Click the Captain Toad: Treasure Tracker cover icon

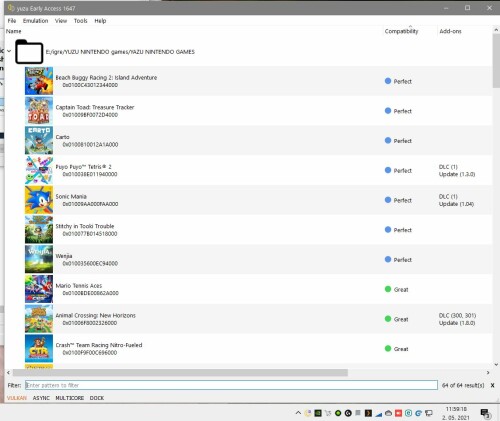(x=39, y=111)
